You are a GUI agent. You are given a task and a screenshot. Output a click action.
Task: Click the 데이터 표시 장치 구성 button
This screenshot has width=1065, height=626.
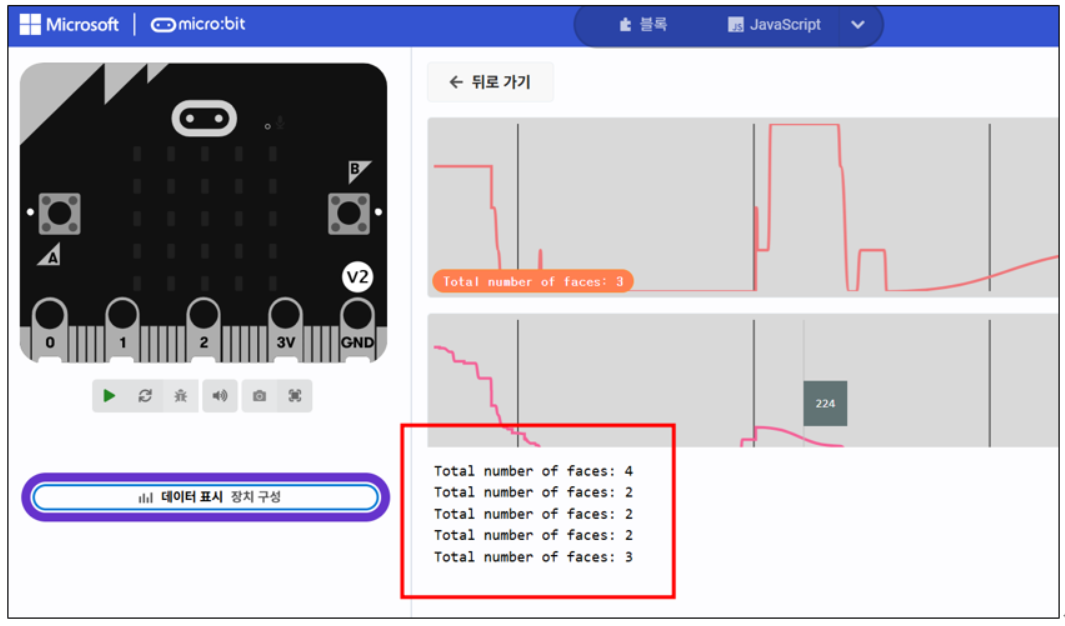pos(206,497)
